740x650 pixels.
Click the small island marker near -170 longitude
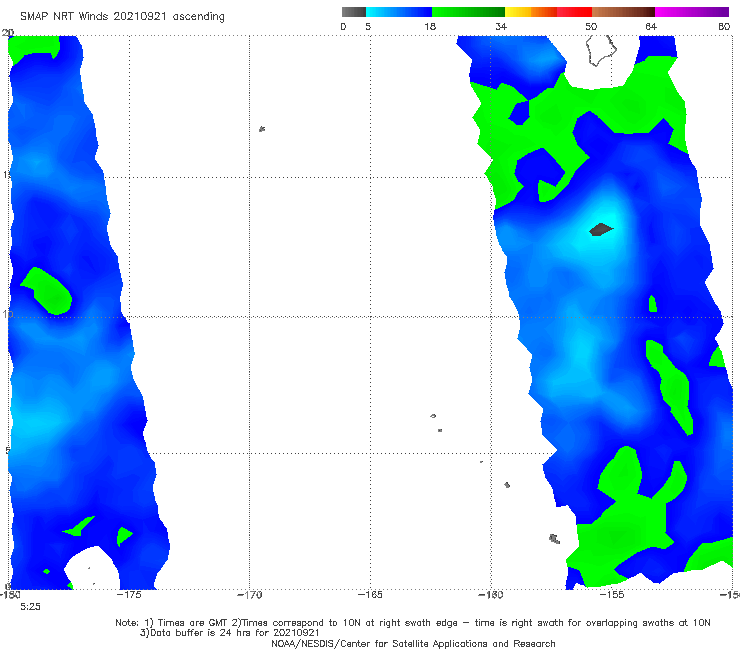(262, 129)
